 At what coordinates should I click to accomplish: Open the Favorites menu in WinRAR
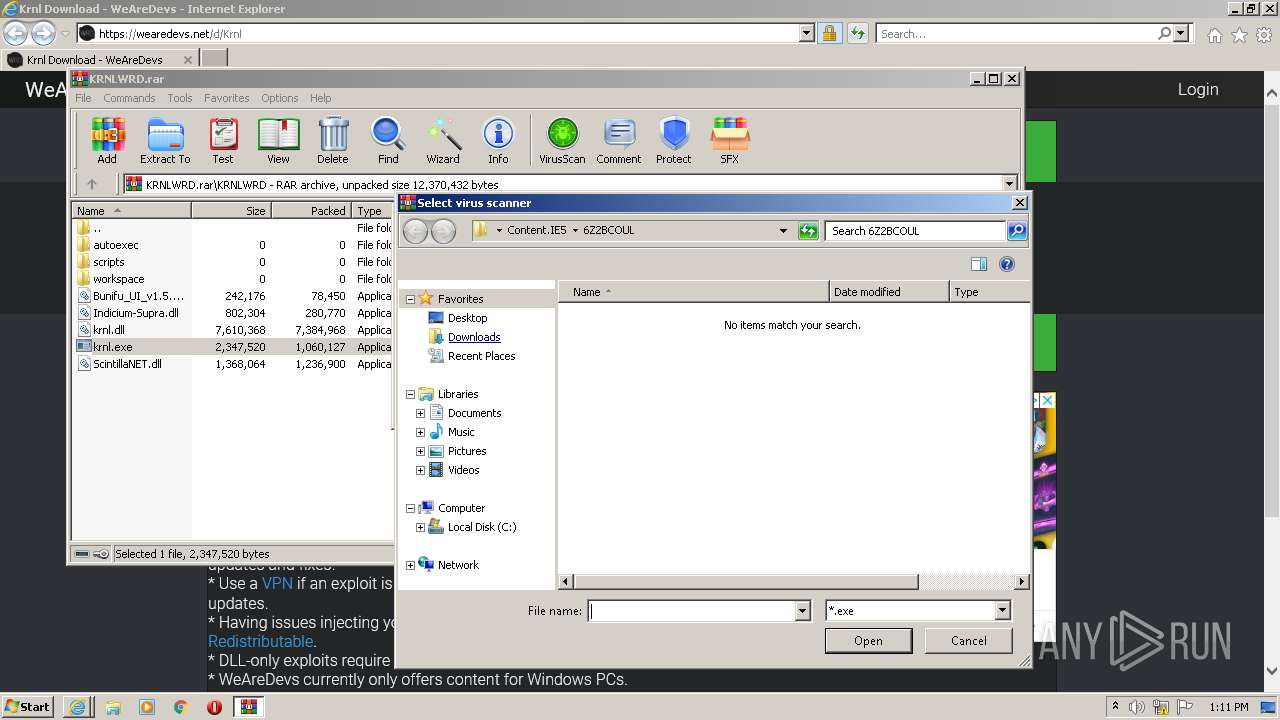point(227,98)
